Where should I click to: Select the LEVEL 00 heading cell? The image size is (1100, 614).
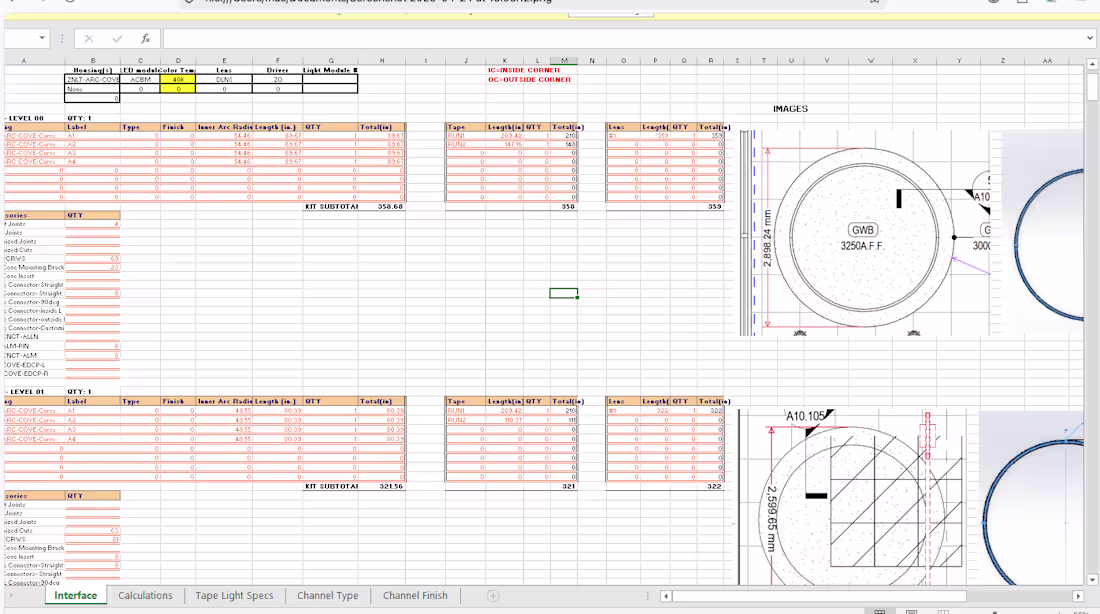click(x=25, y=118)
